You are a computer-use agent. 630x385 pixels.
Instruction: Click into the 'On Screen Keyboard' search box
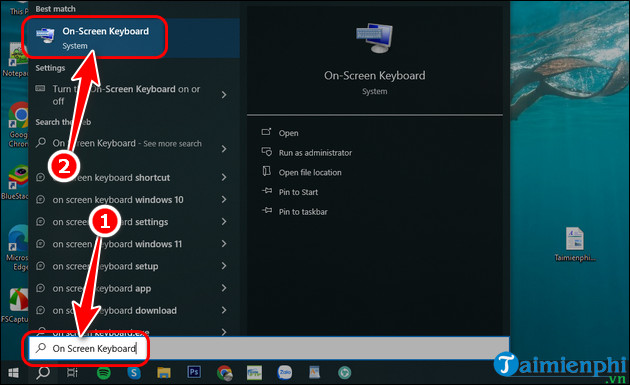(x=268, y=348)
